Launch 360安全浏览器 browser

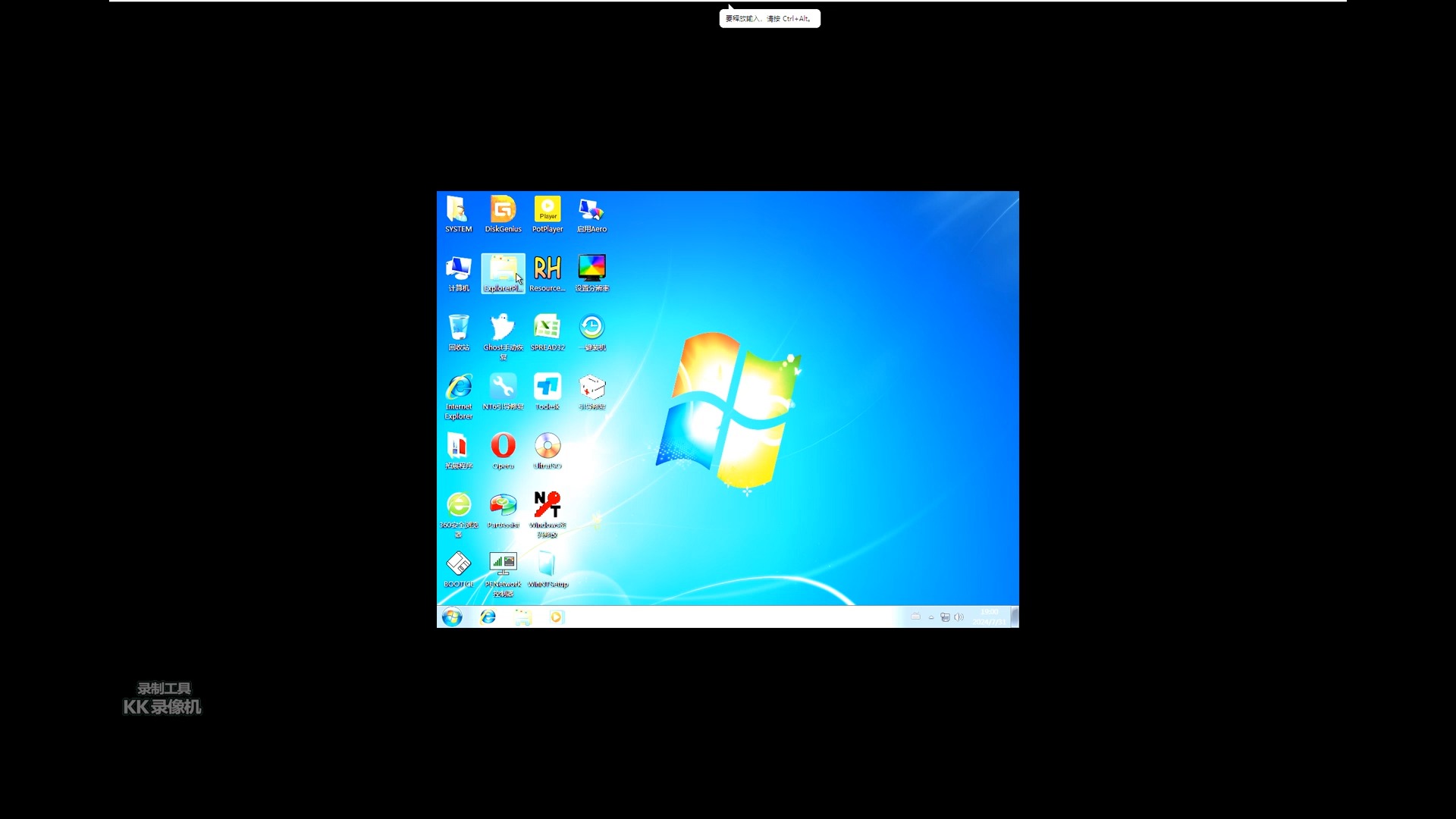(x=458, y=504)
